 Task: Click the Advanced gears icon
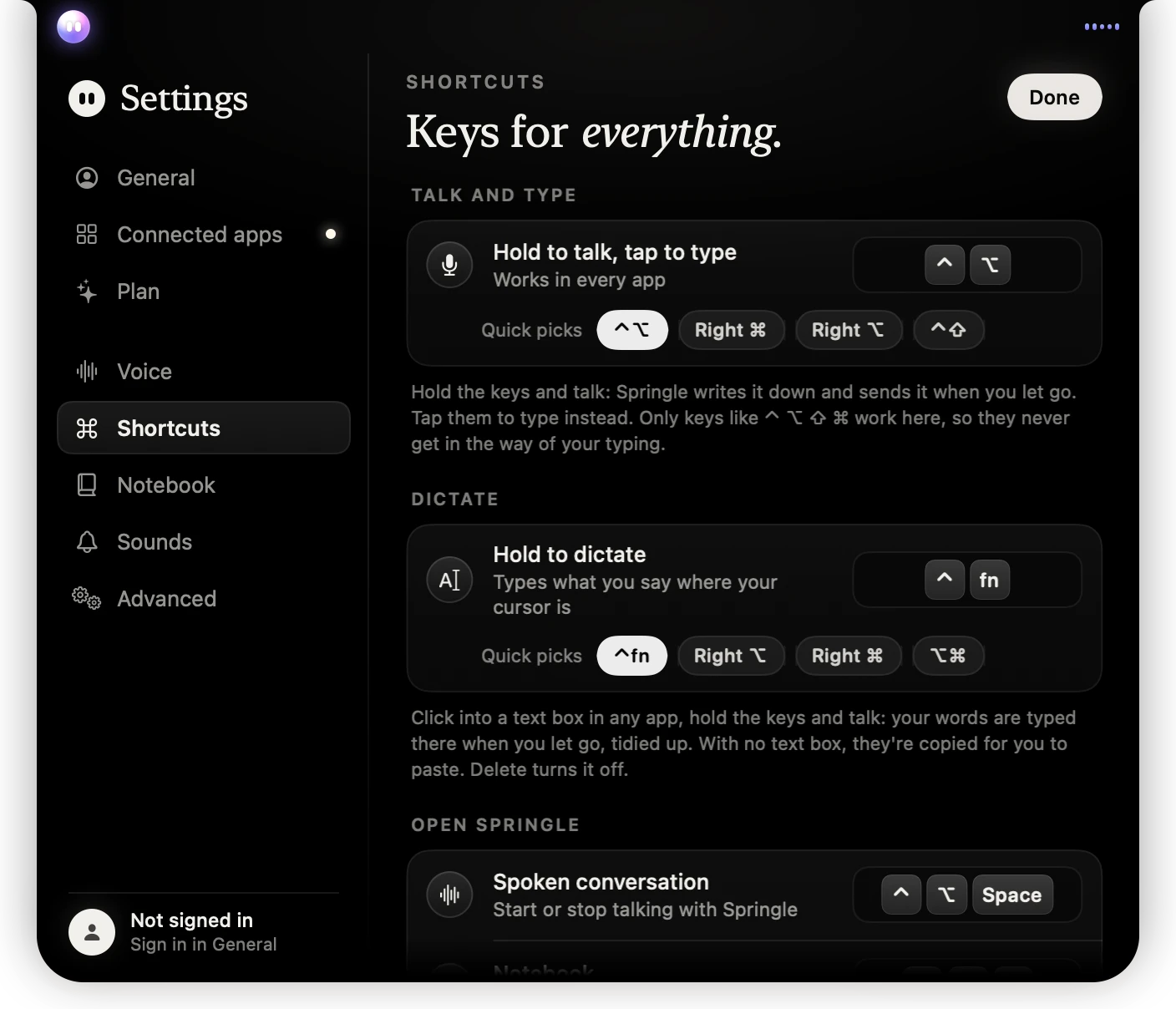click(87, 599)
